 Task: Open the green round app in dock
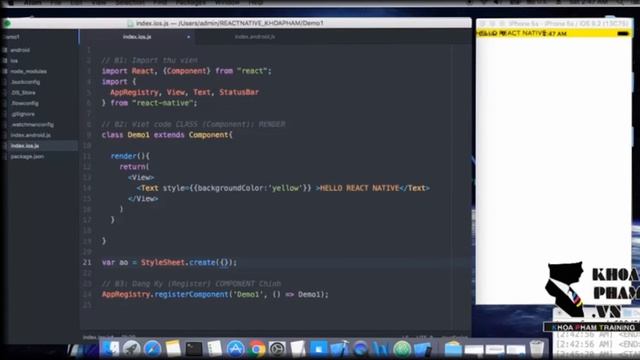click(x=402, y=349)
